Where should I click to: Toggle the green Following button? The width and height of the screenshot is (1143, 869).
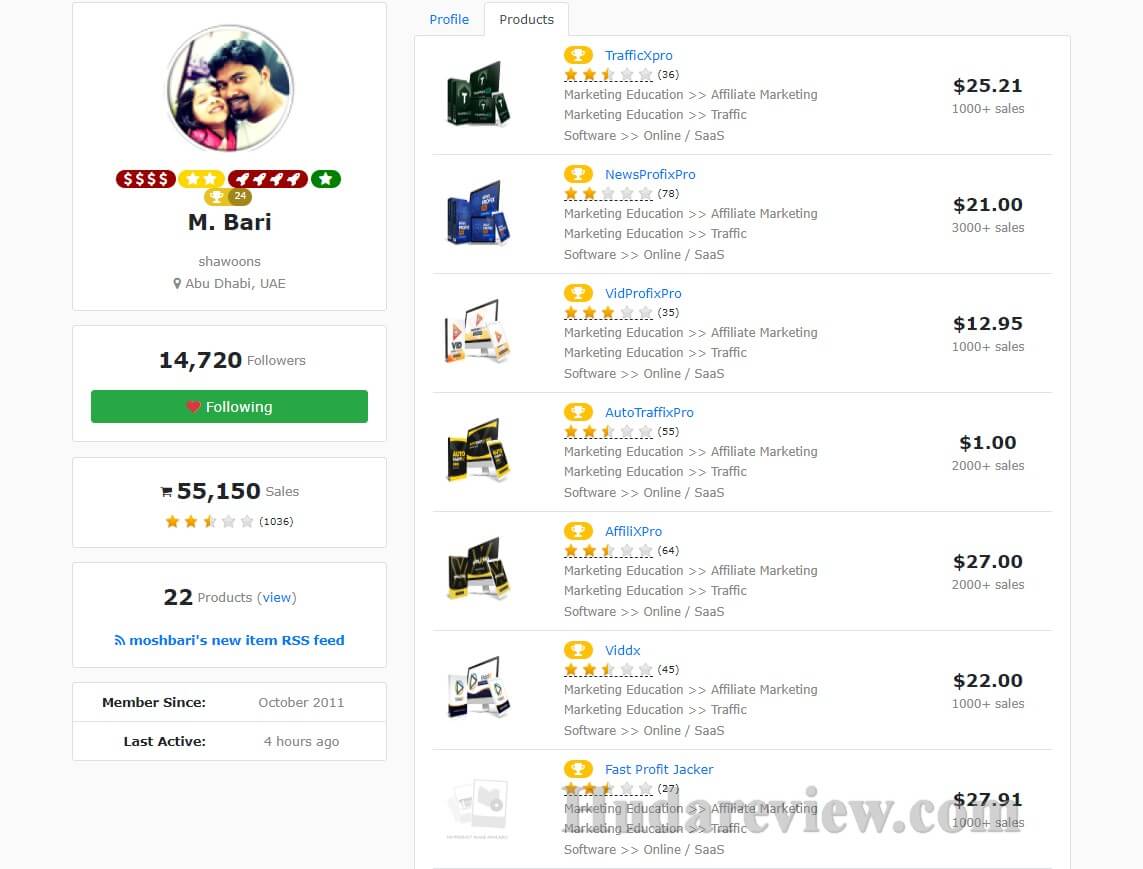click(229, 406)
